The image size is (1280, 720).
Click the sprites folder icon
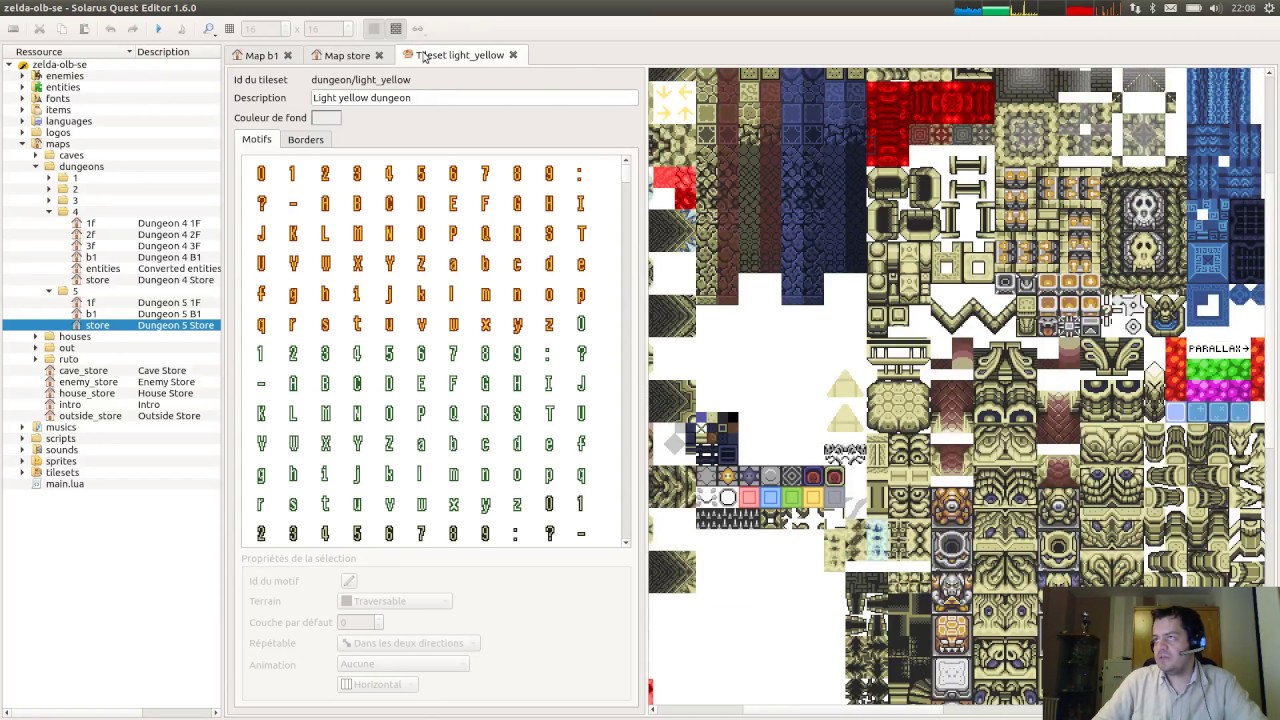37,461
